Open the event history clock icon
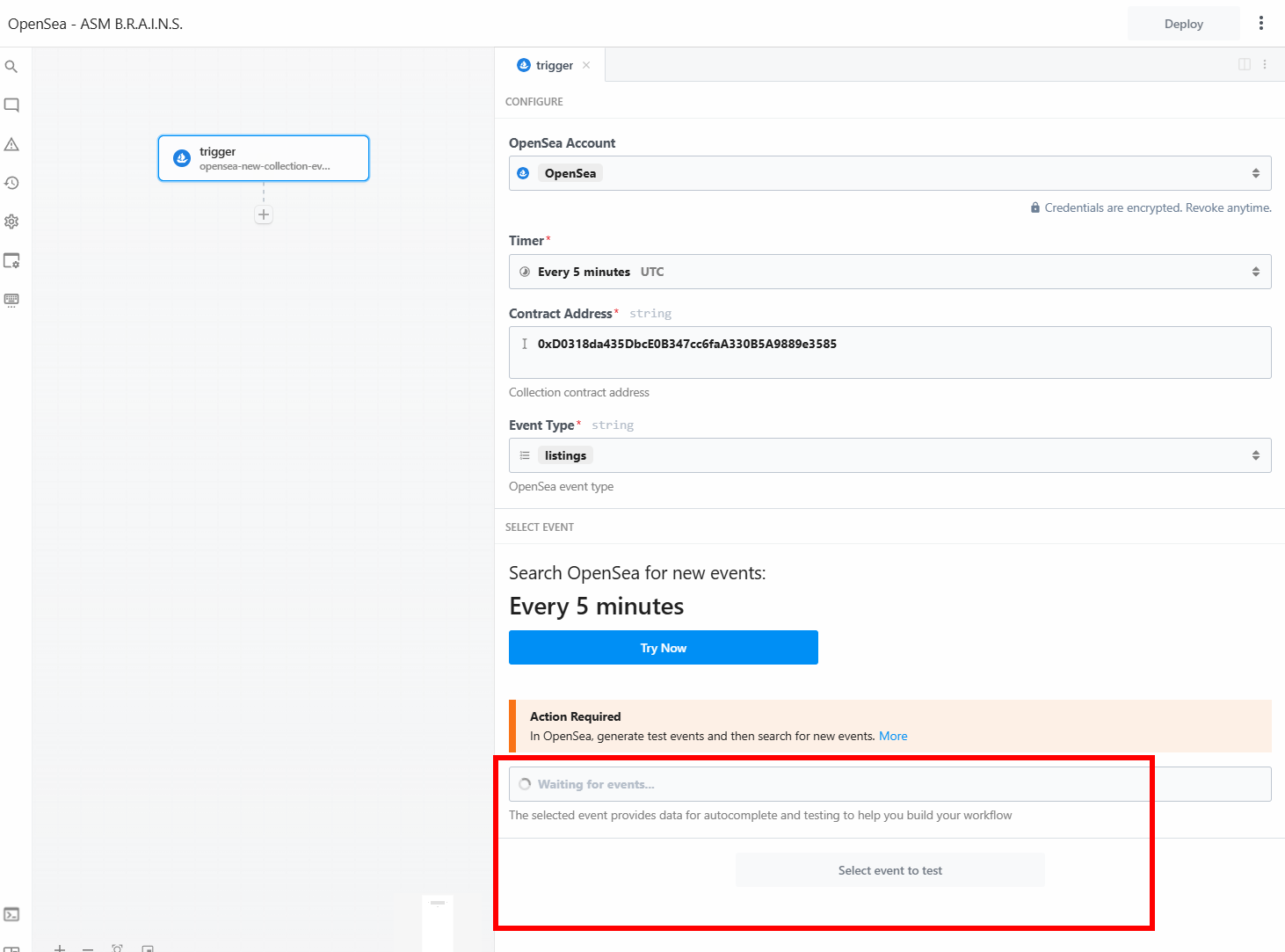Screen dimensions: 1285x952 pyautogui.click(x=11, y=183)
